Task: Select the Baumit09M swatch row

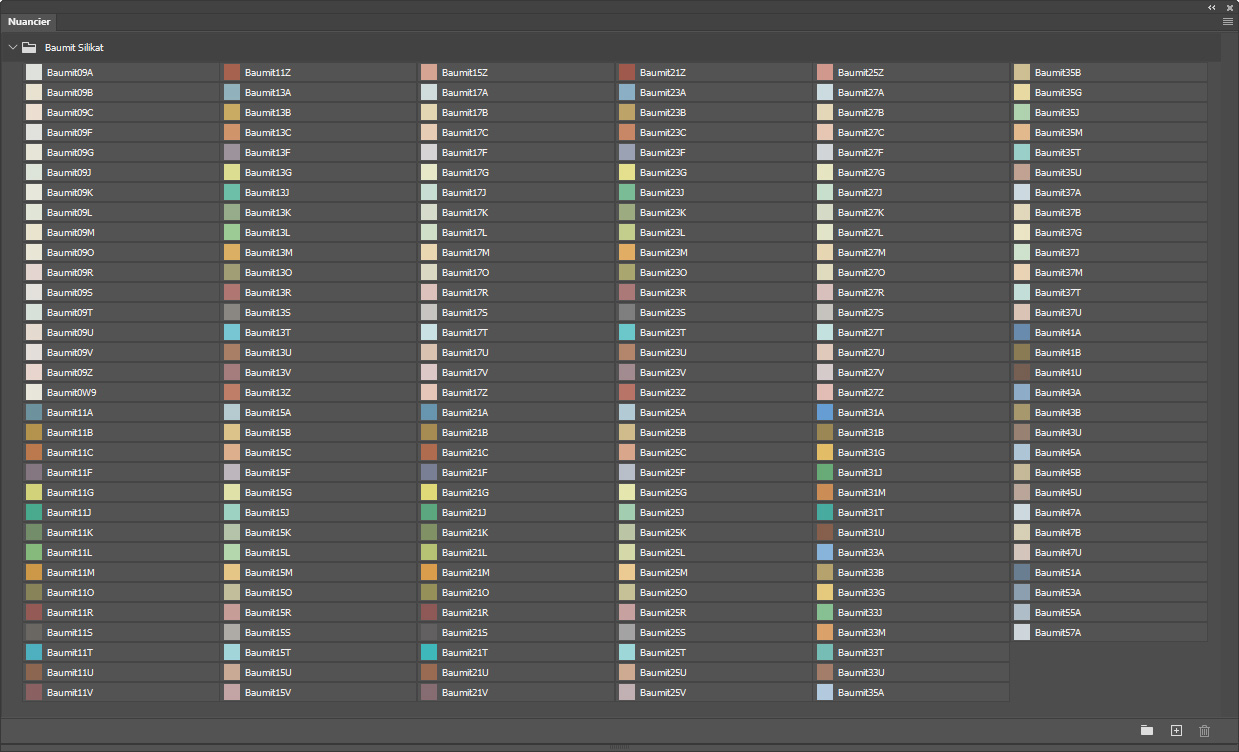Action: coord(121,232)
